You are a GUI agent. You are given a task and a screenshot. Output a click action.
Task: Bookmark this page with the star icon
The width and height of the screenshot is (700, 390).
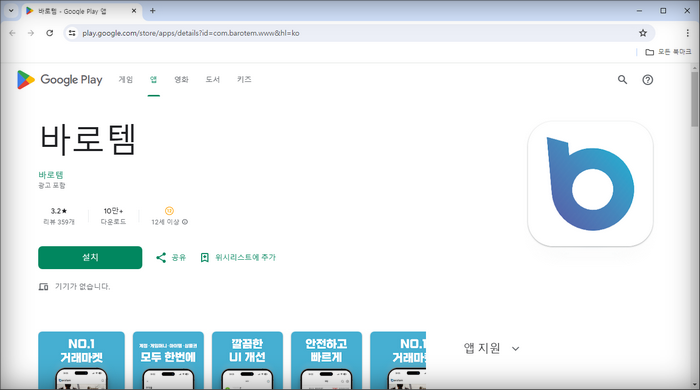pos(643,33)
